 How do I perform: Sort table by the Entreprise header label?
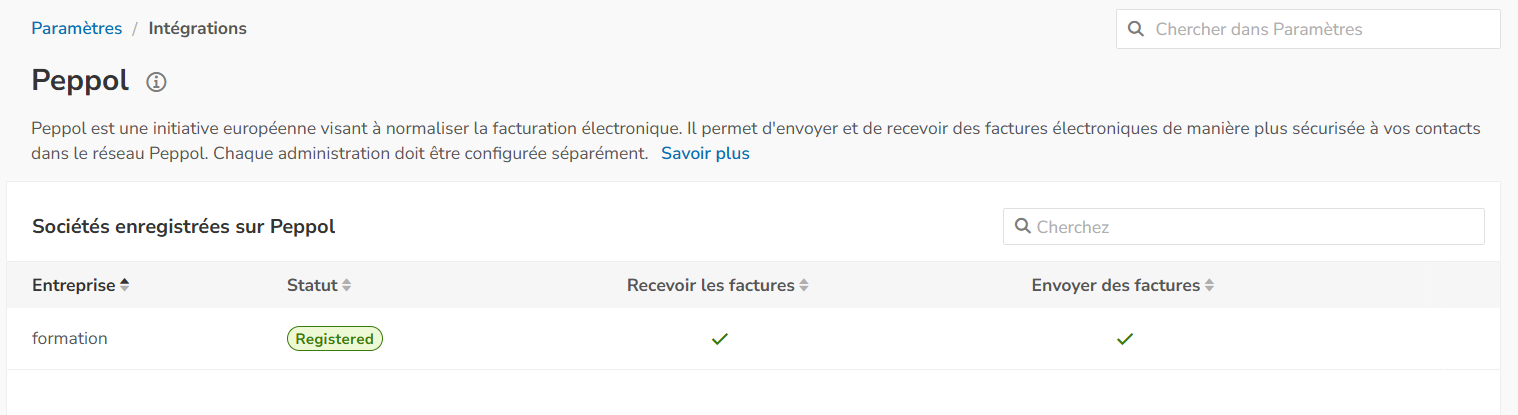point(73,285)
